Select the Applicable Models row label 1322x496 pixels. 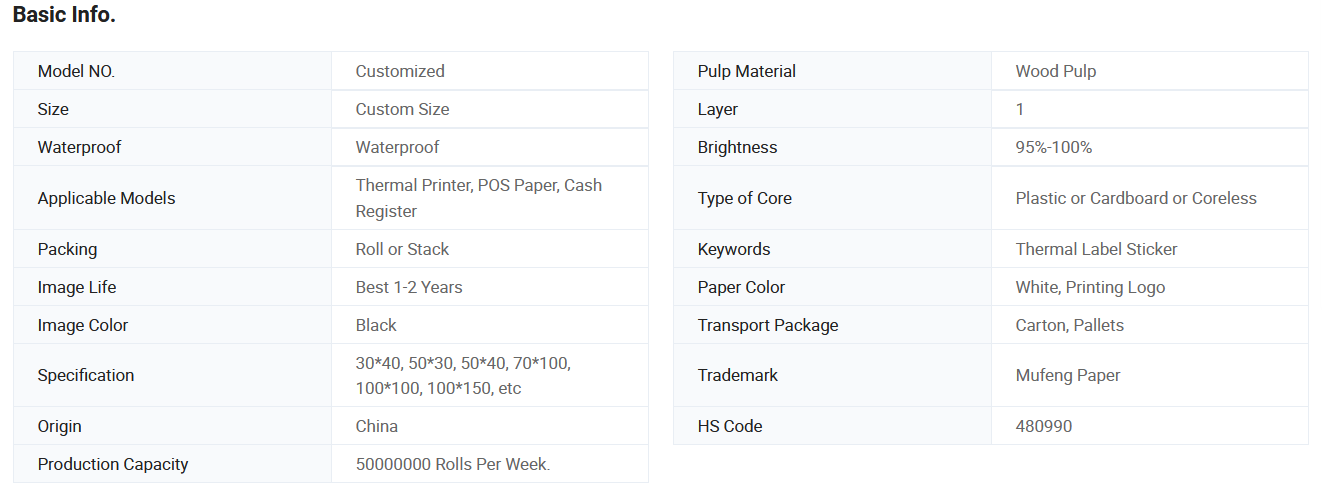tap(106, 198)
